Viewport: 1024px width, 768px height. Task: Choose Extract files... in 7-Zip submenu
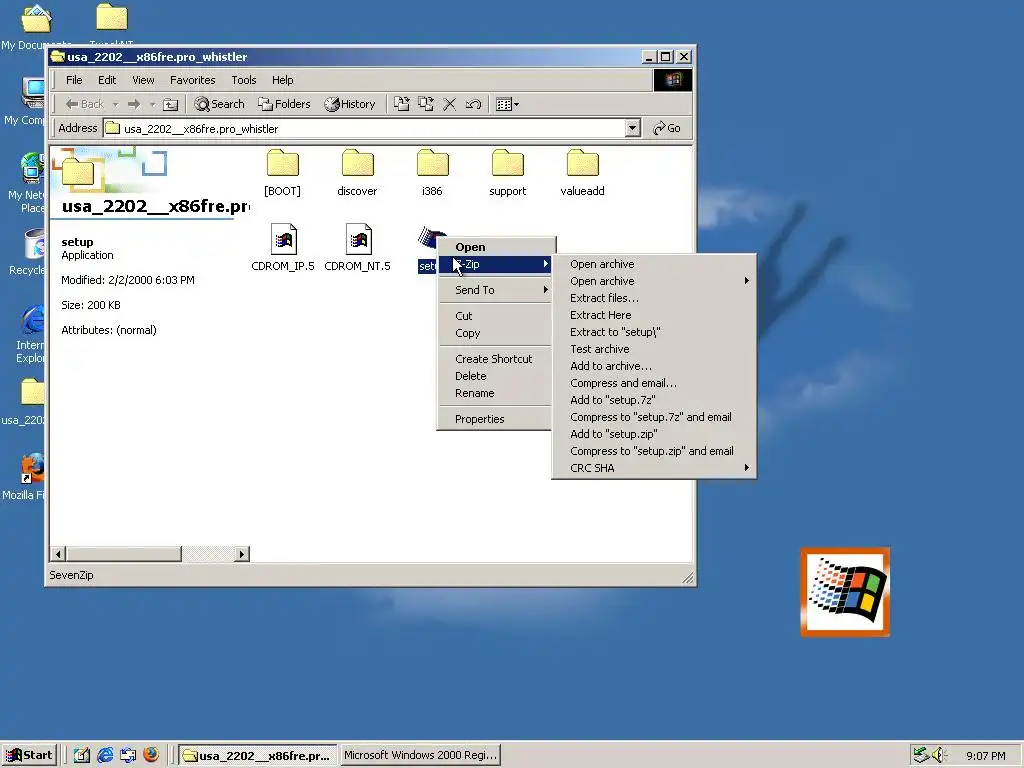point(654,298)
